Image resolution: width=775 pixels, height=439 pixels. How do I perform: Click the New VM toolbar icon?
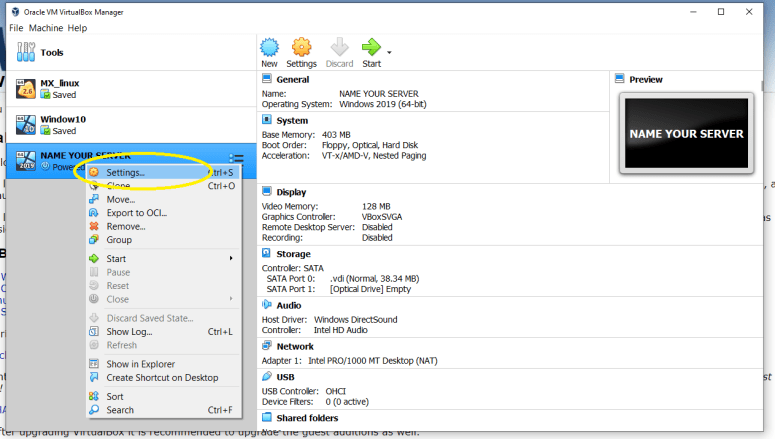pos(269,51)
